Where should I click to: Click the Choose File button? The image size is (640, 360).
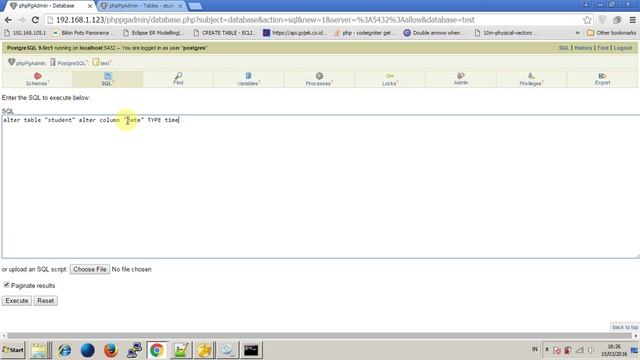tap(90, 269)
